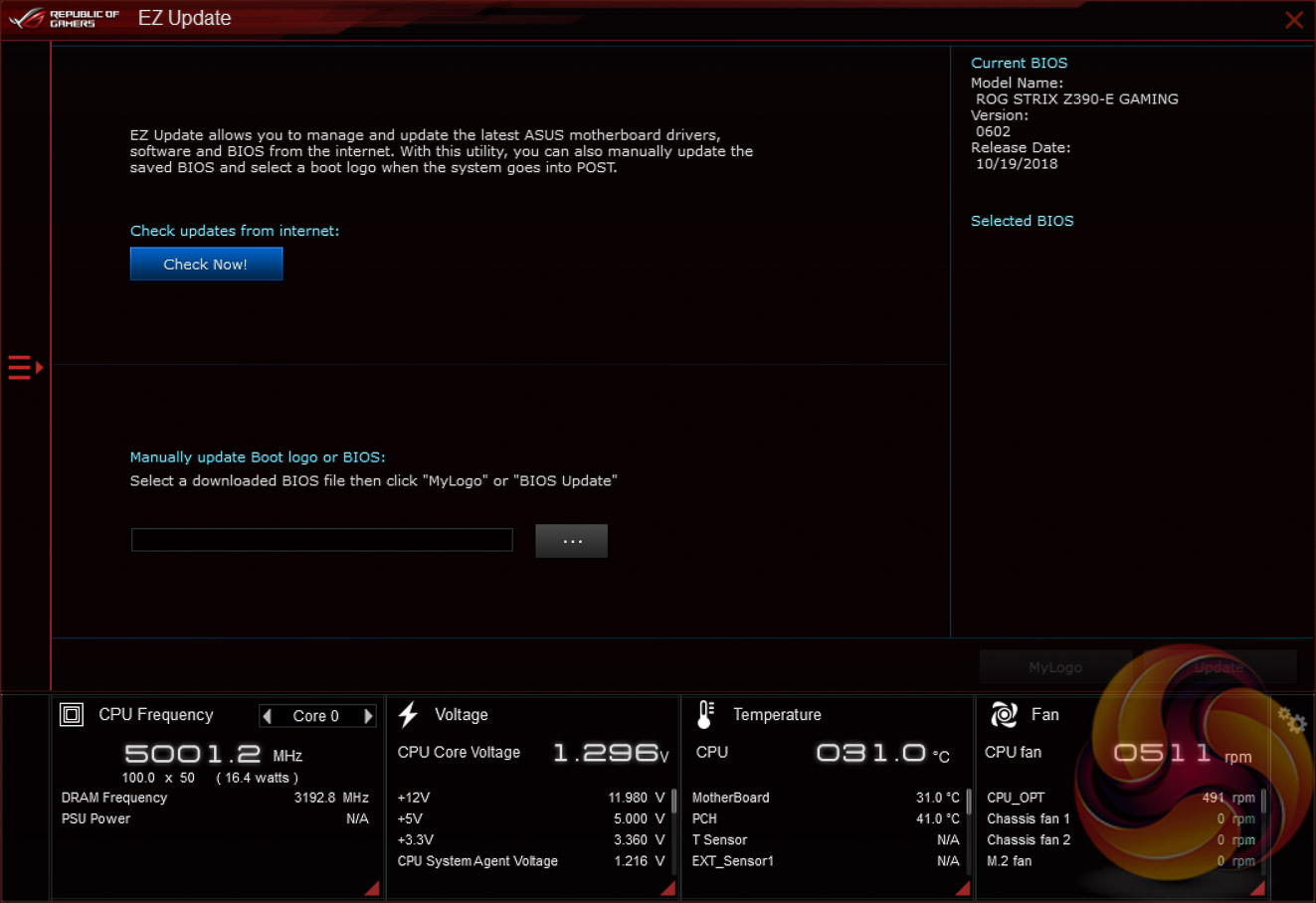1316x903 pixels.
Task: Click the +3.3V voltage row
Action: click(531, 840)
